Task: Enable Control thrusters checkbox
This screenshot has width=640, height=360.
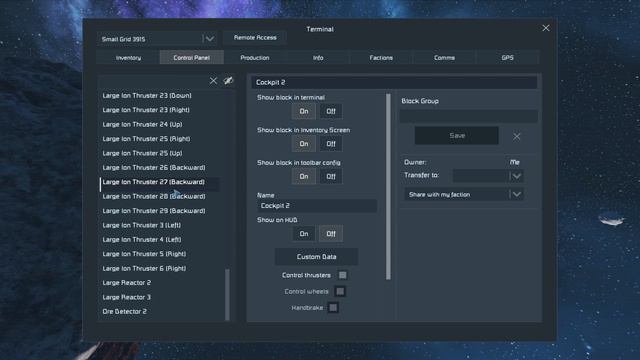Action: tap(342, 275)
